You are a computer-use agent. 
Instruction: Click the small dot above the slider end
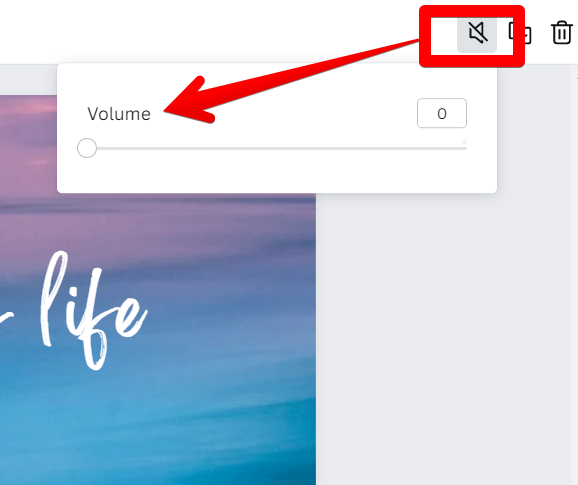(x=464, y=142)
